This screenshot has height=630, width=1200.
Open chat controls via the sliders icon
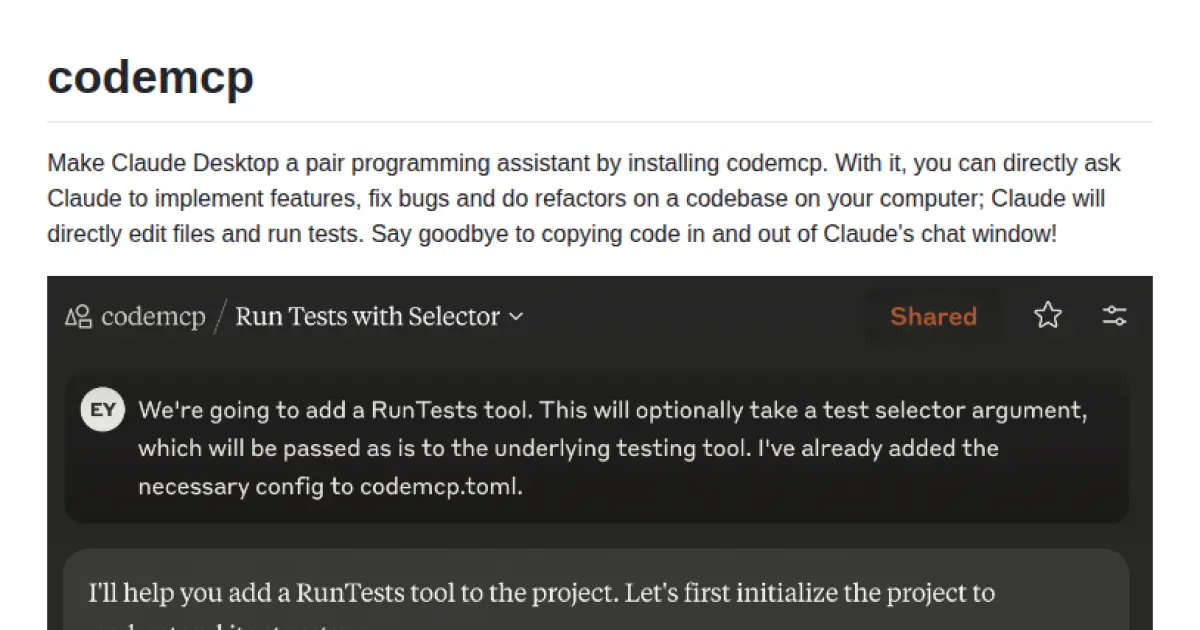[1114, 316]
